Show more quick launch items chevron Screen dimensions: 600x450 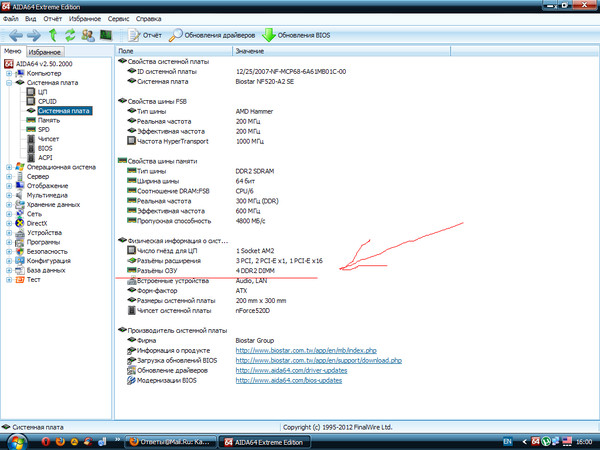117,439
